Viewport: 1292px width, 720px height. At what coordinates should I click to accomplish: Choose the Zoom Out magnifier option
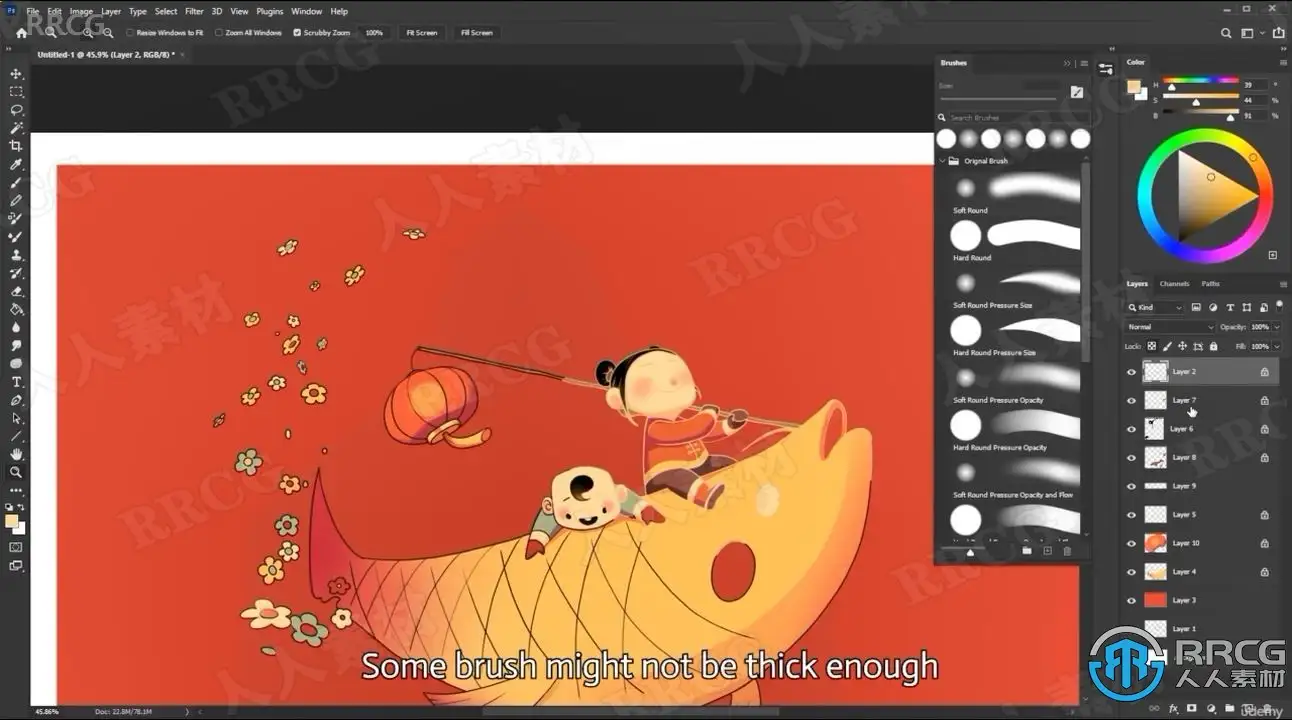pyautogui.click(x=108, y=33)
